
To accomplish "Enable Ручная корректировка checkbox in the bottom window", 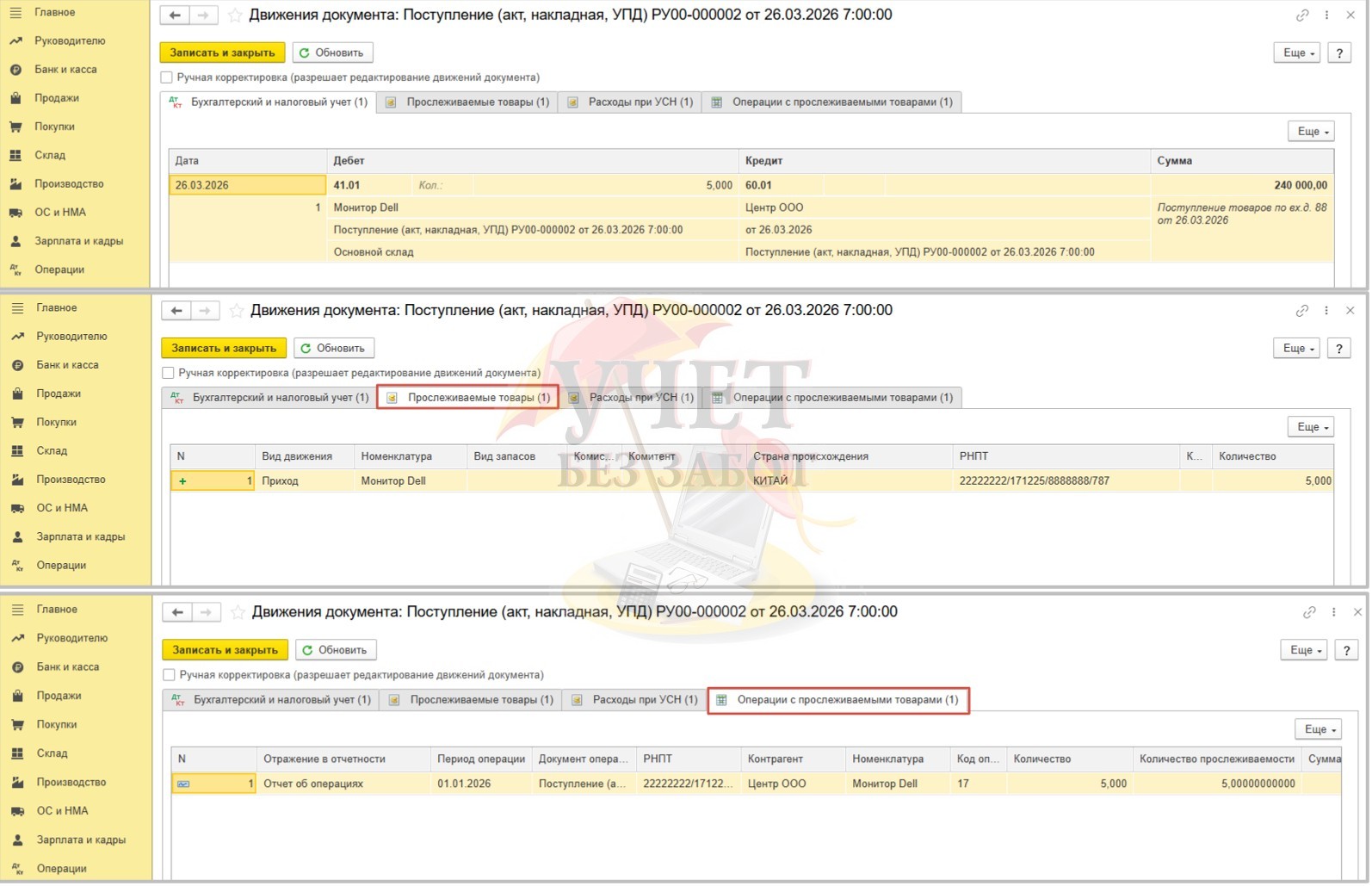I will [170, 676].
